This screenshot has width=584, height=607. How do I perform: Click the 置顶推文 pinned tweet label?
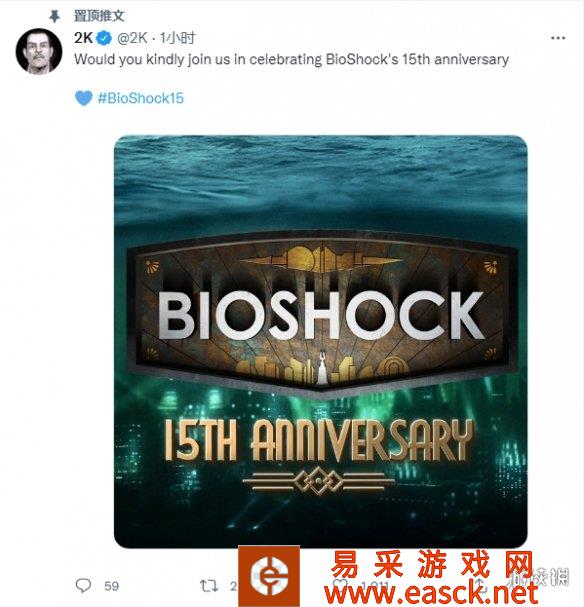[99, 16]
